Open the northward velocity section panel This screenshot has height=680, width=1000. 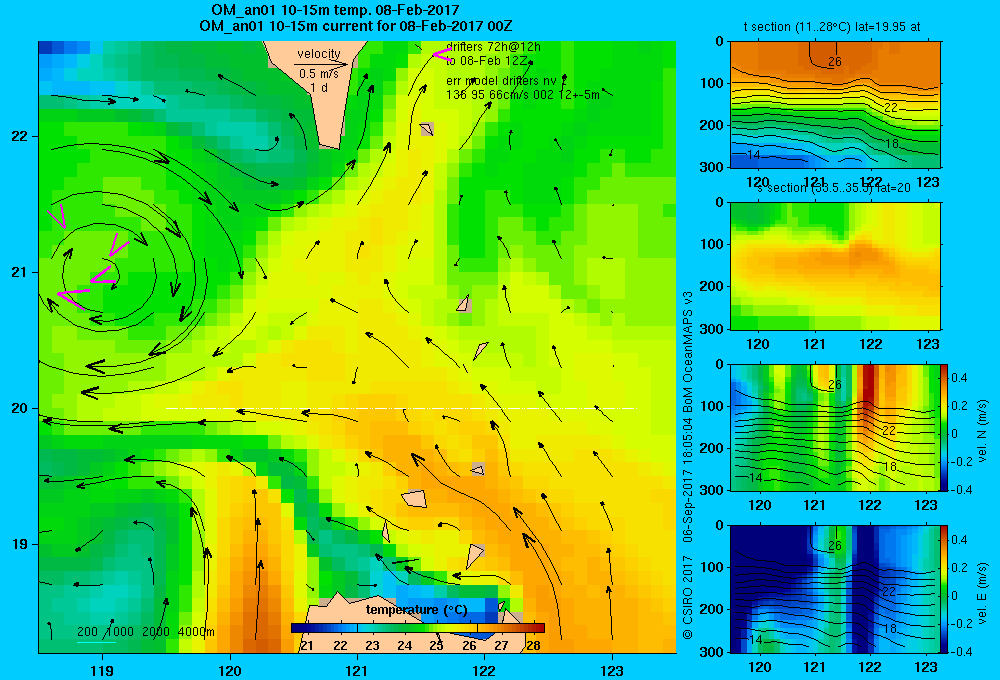pos(835,427)
